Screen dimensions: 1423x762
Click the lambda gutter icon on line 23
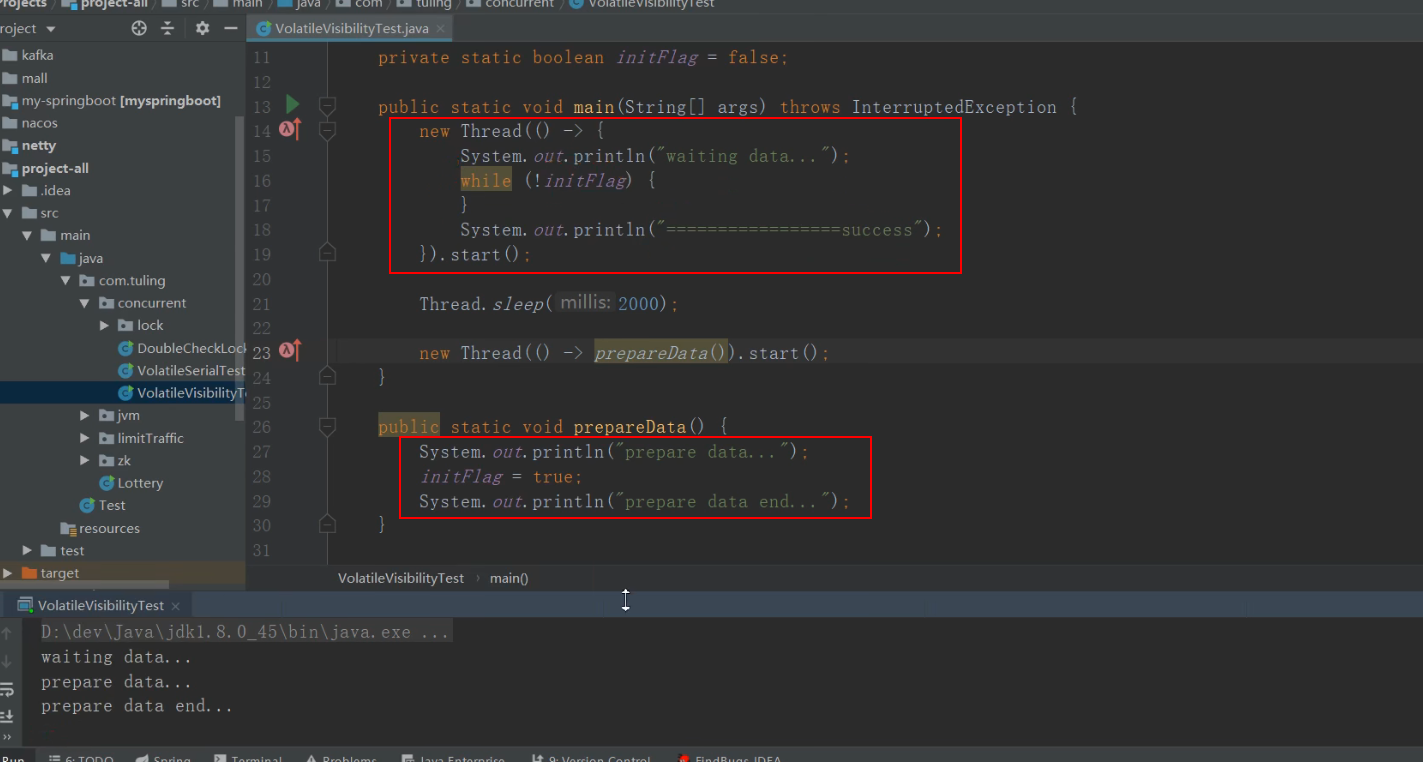point(290,350)
